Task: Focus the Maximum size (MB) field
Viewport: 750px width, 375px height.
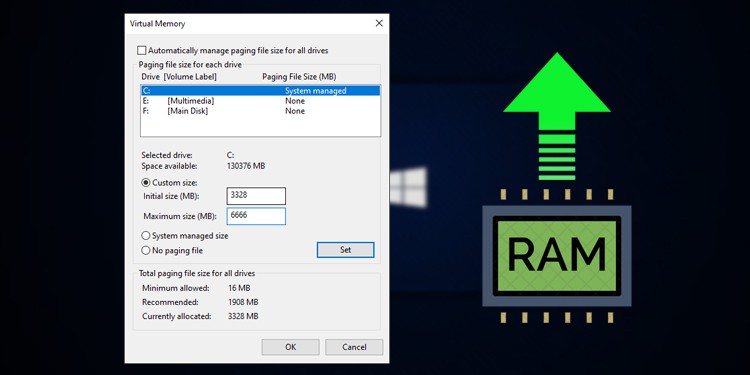Action: [256, 216]
